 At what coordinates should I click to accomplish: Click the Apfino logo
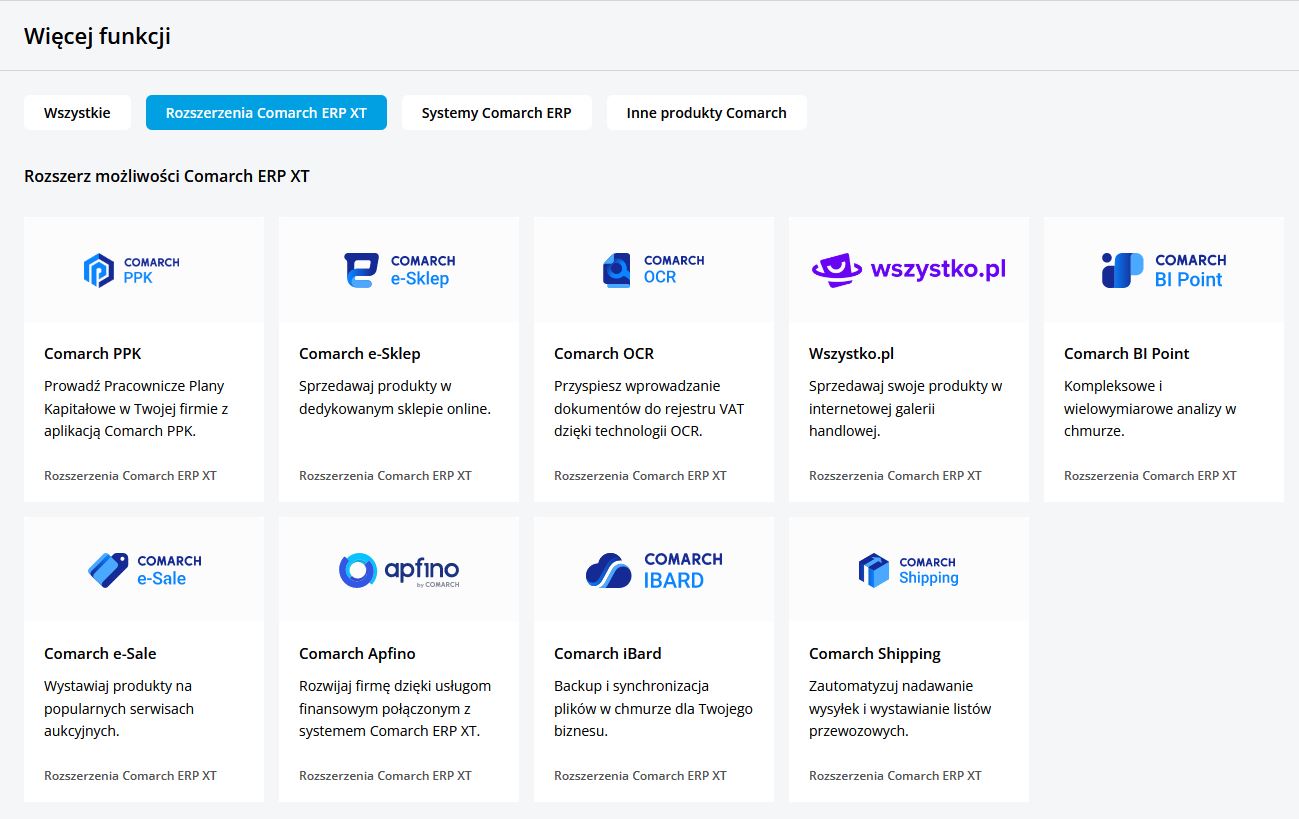pyautogui.click(x=398, y=570)
